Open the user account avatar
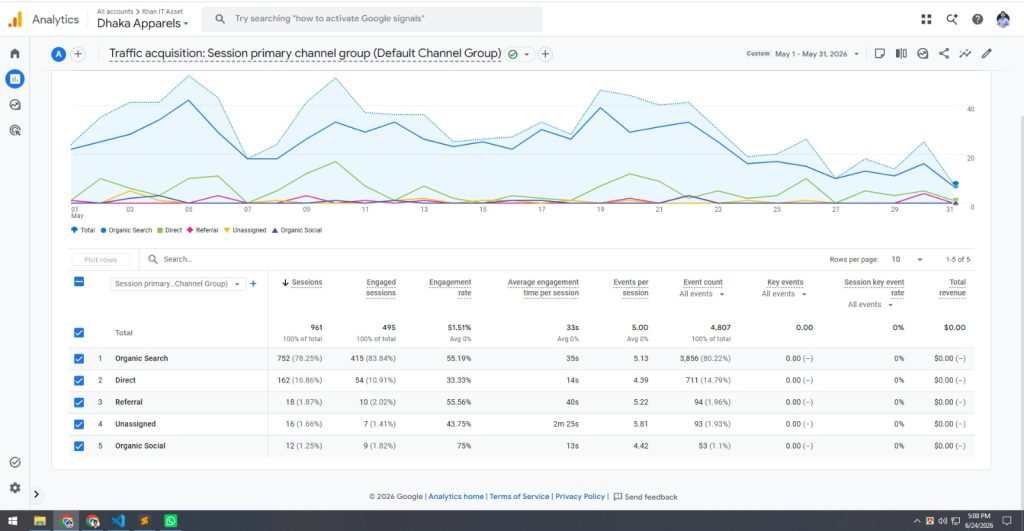This screenshot has width=1024, height=531. point(1003,19)
